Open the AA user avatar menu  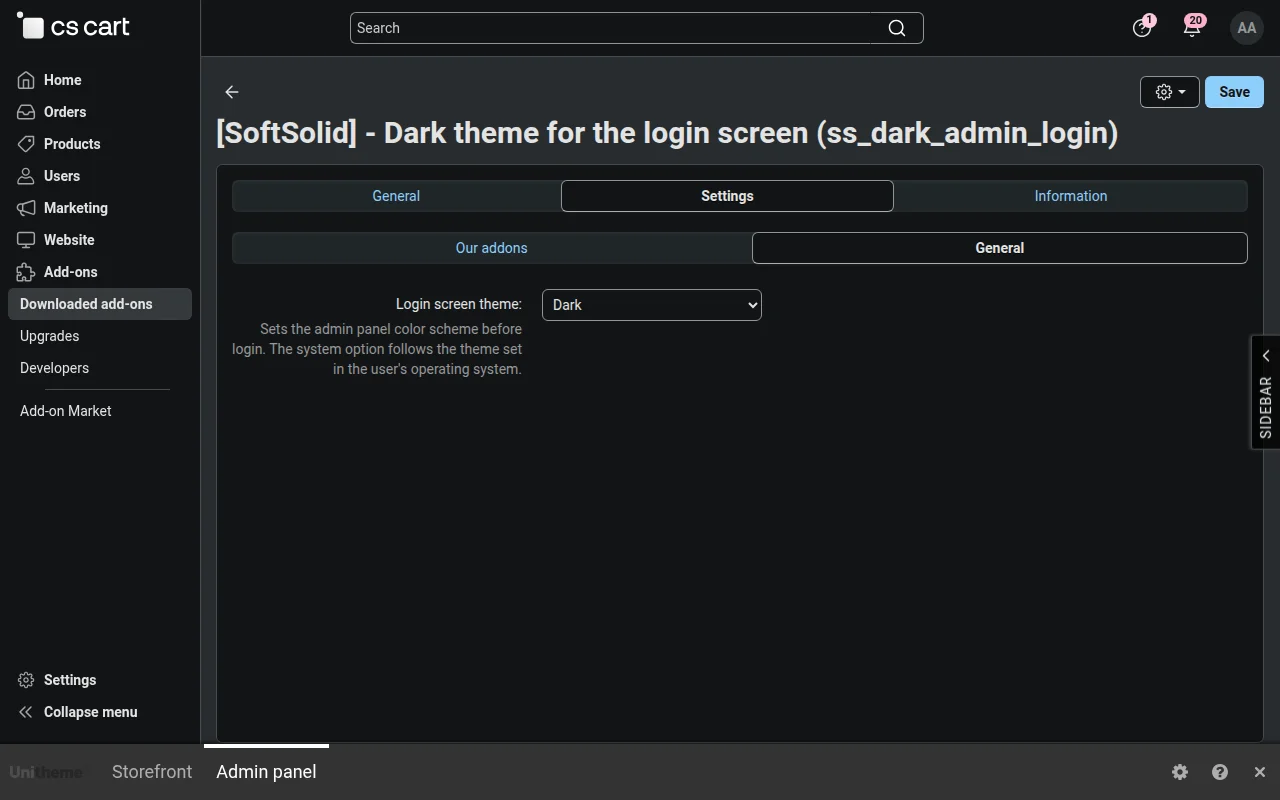[x=1246, y=28]
